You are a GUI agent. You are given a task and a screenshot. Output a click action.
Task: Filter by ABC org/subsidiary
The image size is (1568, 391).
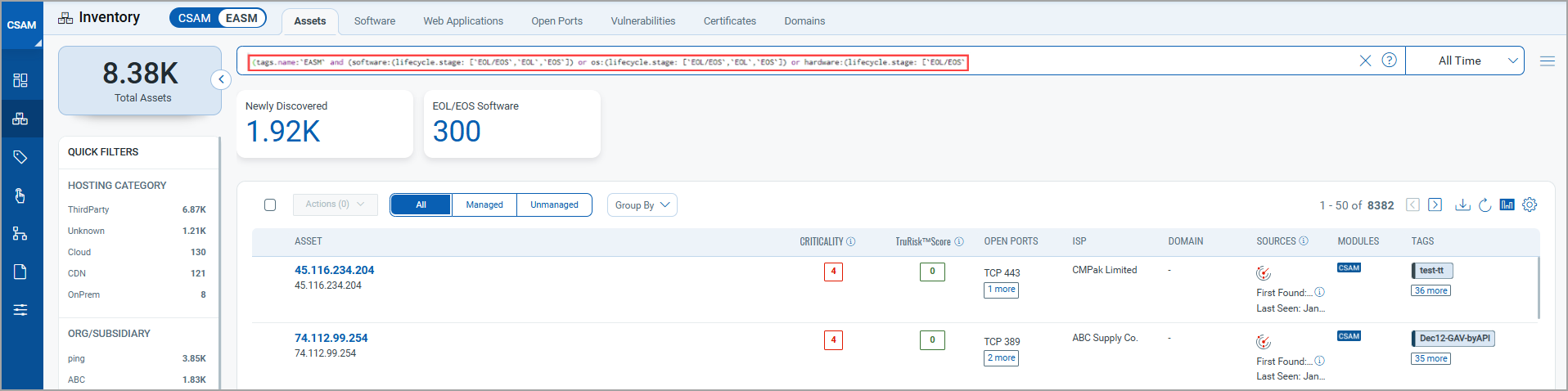[137, 380]
